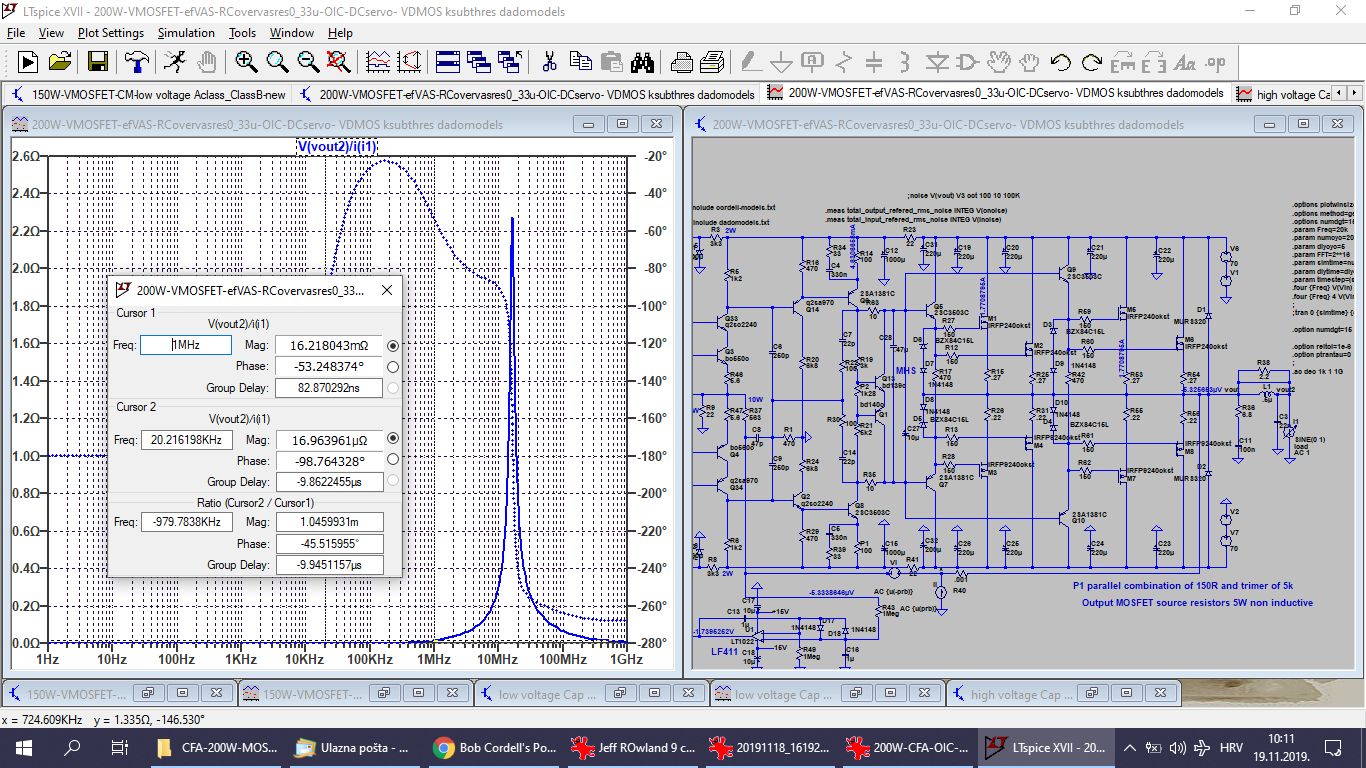The width and height of the screenshot is (1366, 768).
Task: Click the Pick Visible Traces icon
Action: pyautogui.click(x=378, y=62)
